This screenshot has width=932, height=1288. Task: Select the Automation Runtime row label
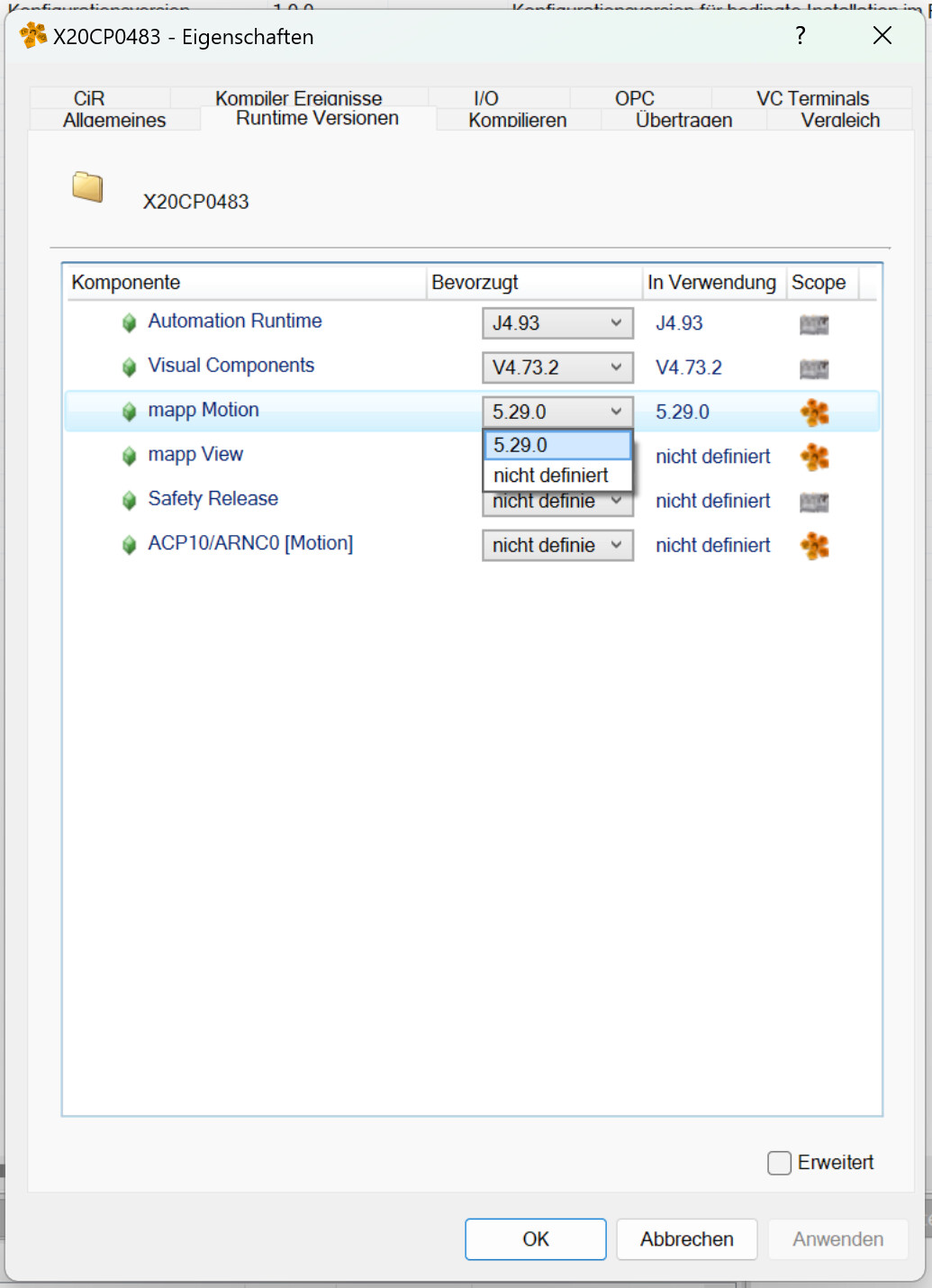click(235, 321)
